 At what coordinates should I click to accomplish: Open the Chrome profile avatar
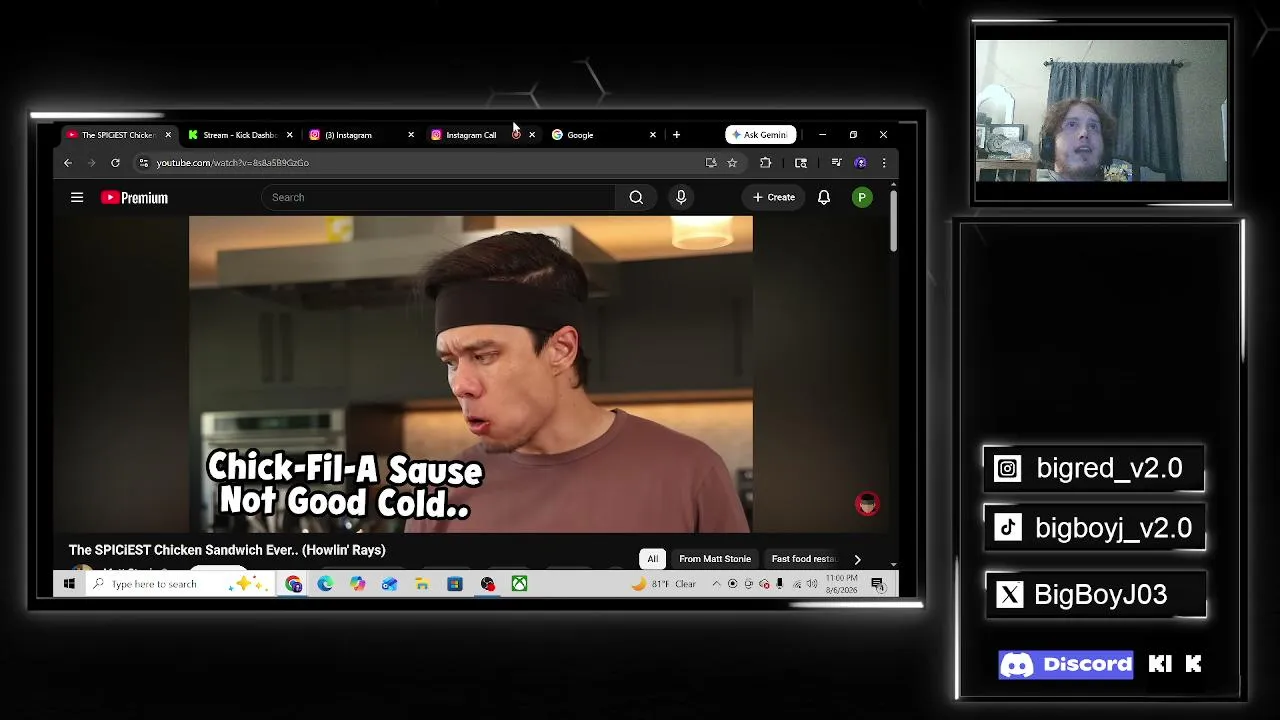point(860,162)
